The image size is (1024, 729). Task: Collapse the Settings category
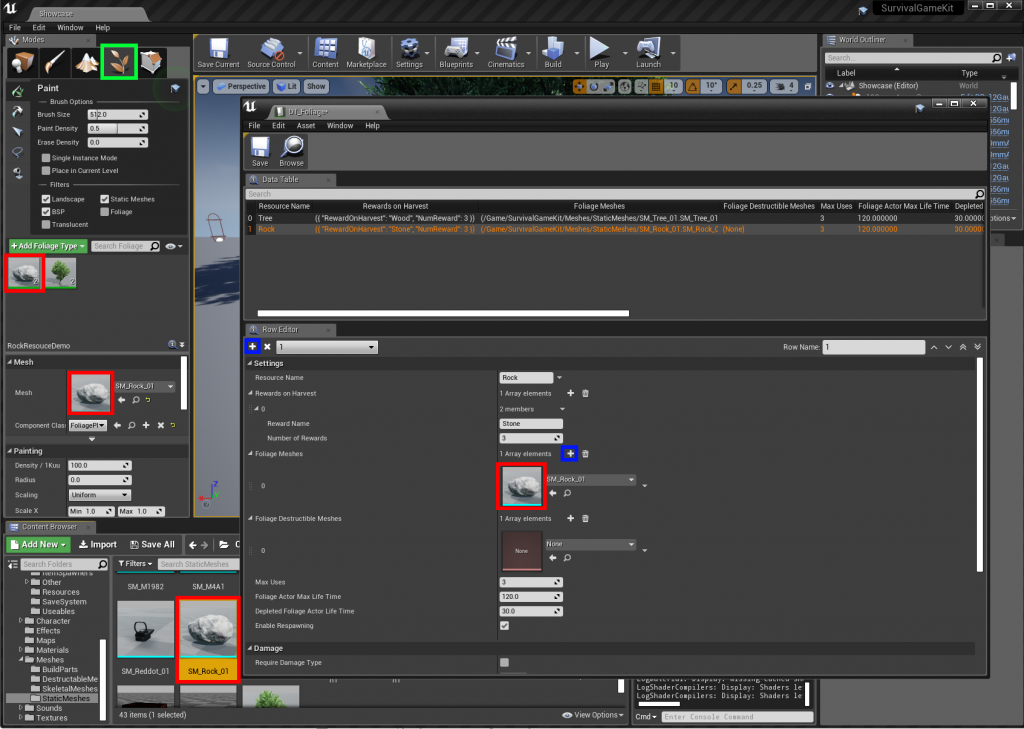point(249,363)
